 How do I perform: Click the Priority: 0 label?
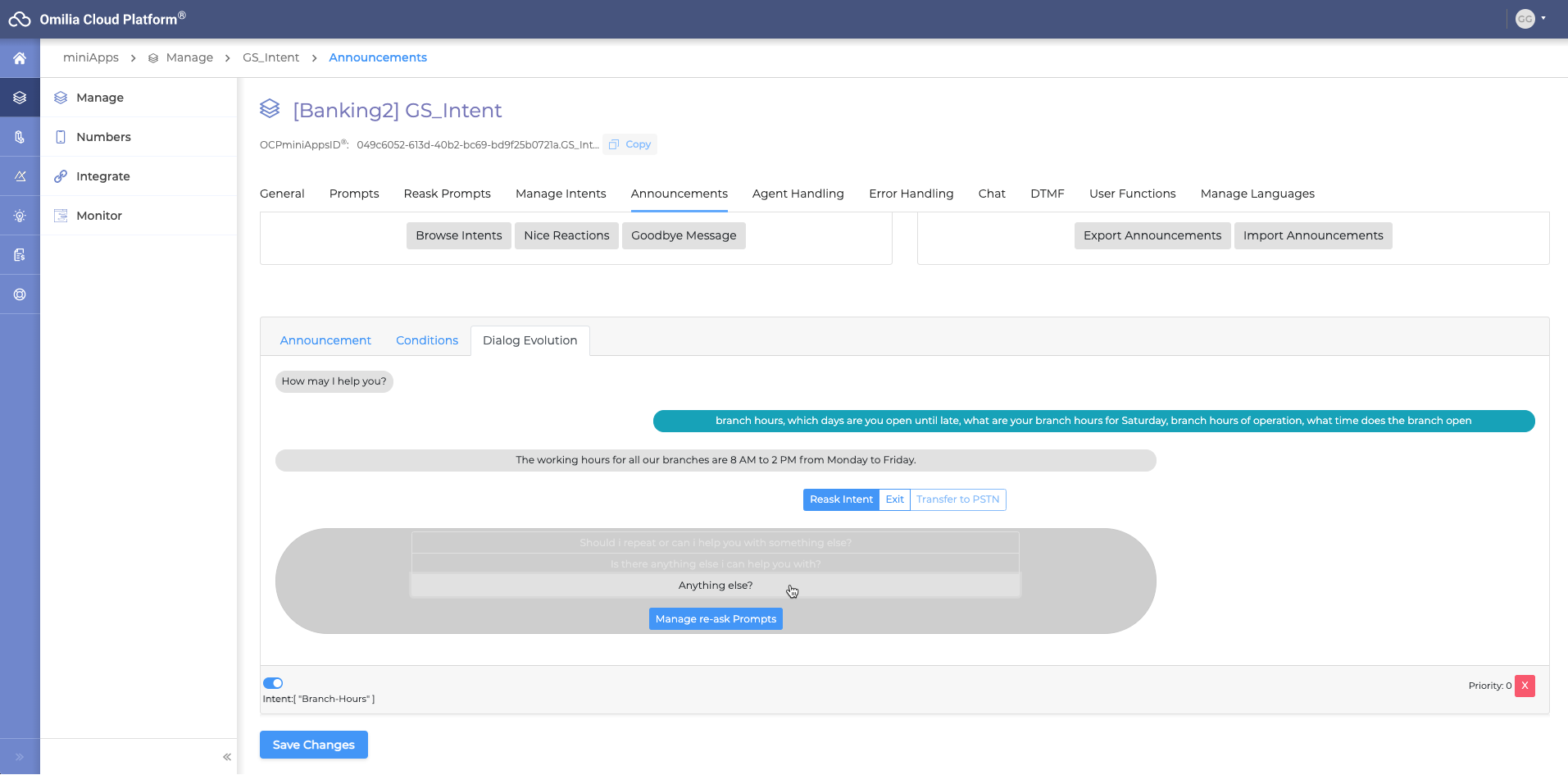(1489, 686)
